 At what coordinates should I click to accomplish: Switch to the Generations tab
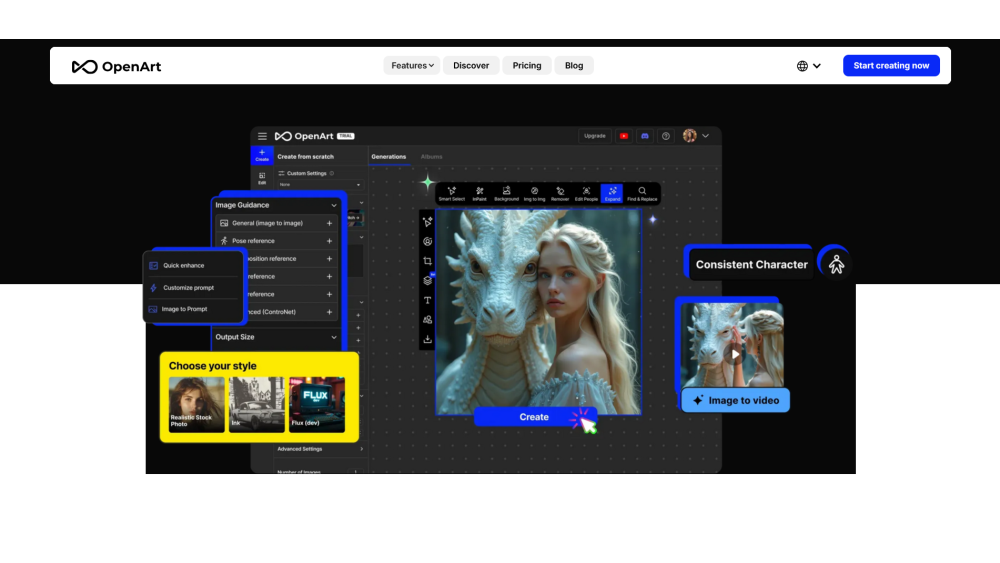[x=389, y=157]
